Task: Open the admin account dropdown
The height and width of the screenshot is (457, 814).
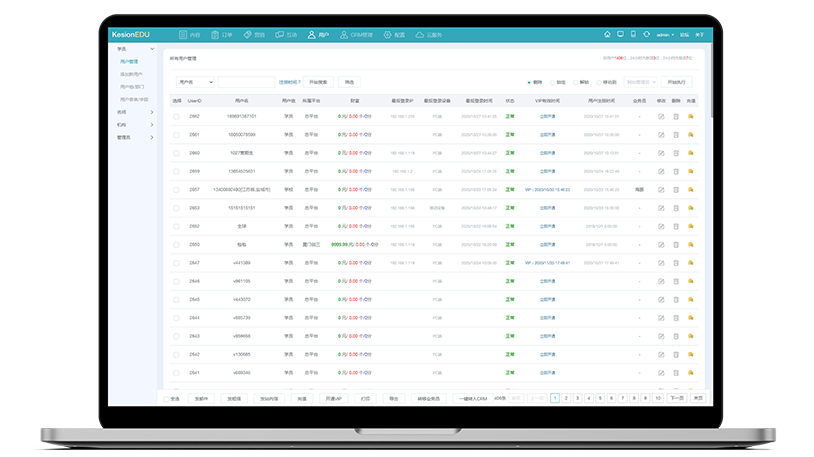Action: click(665, 34)
